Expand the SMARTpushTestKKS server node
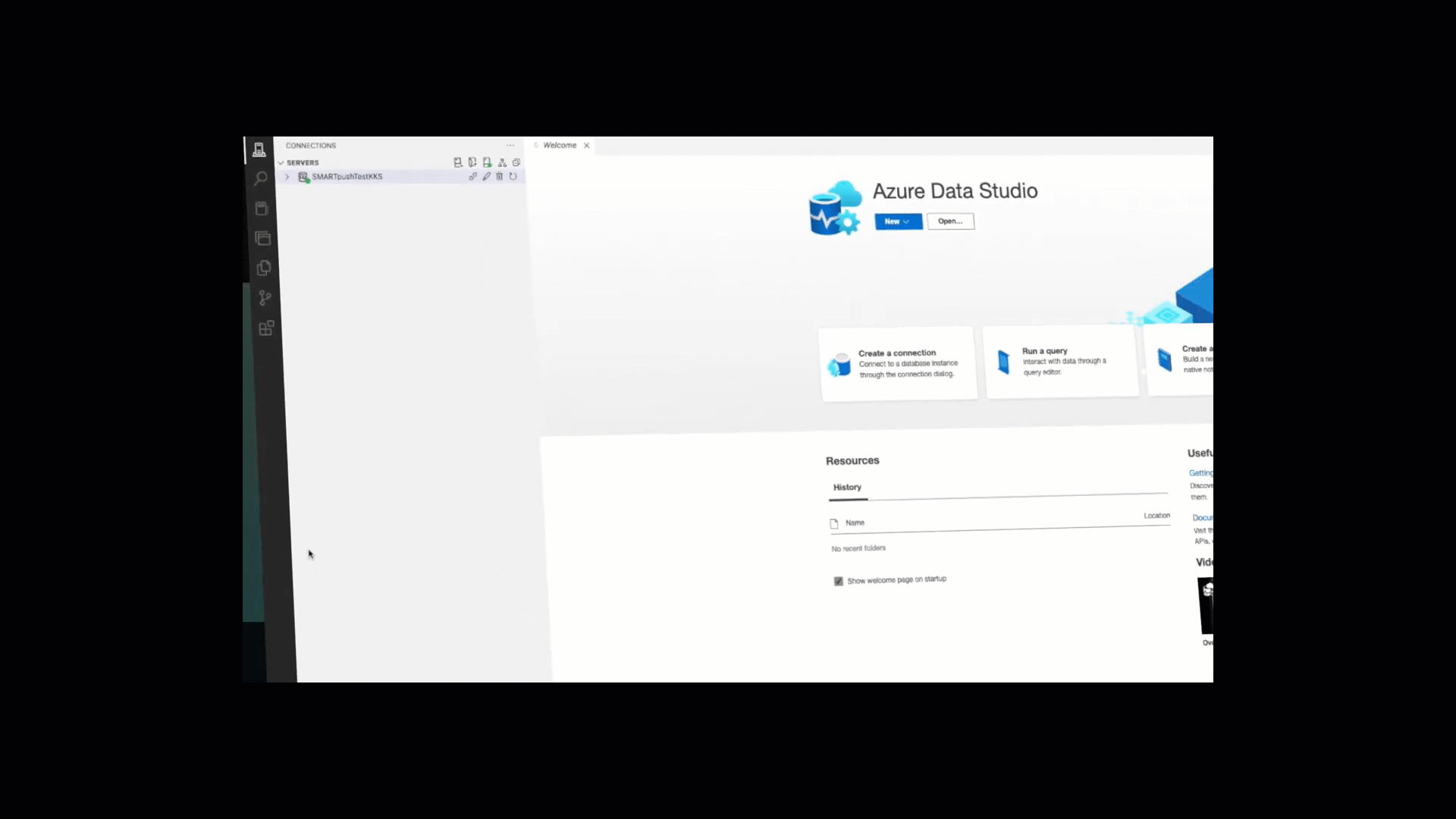Viewport: 1456px width, 819px height. point(287,177)
